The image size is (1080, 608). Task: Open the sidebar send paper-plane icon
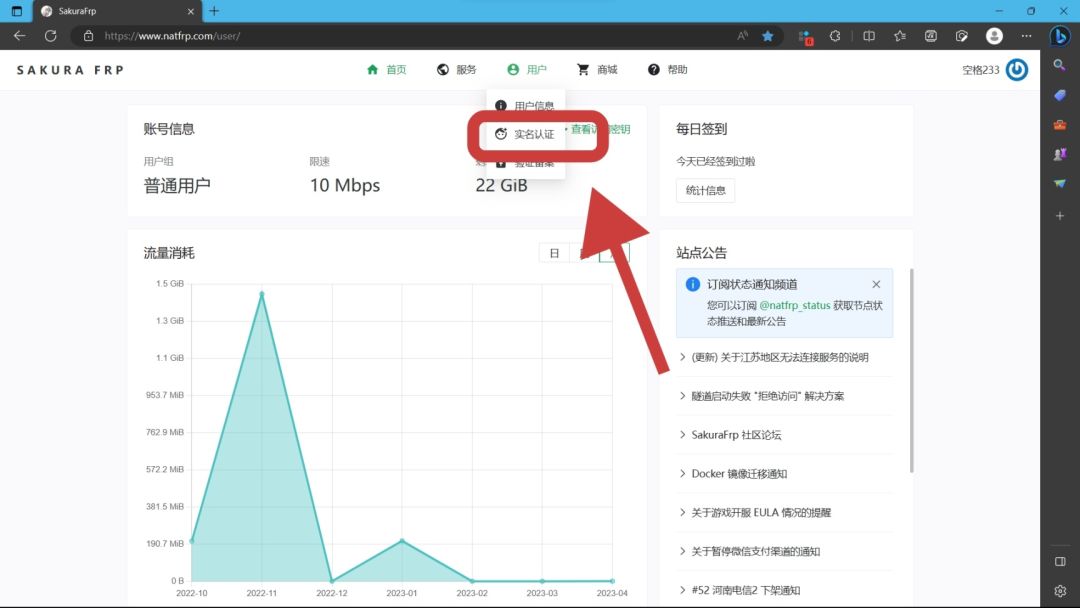click(1059, 184)
